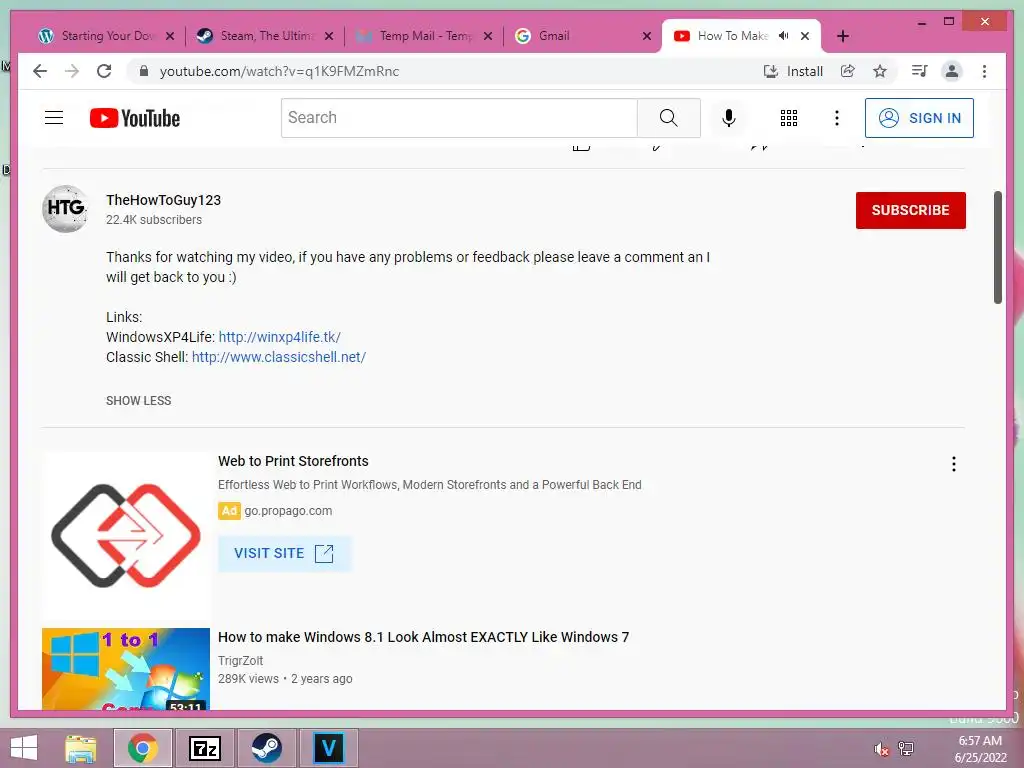
Task: Open the ad's three-dot options menu
Action: [x=953, y=464]
